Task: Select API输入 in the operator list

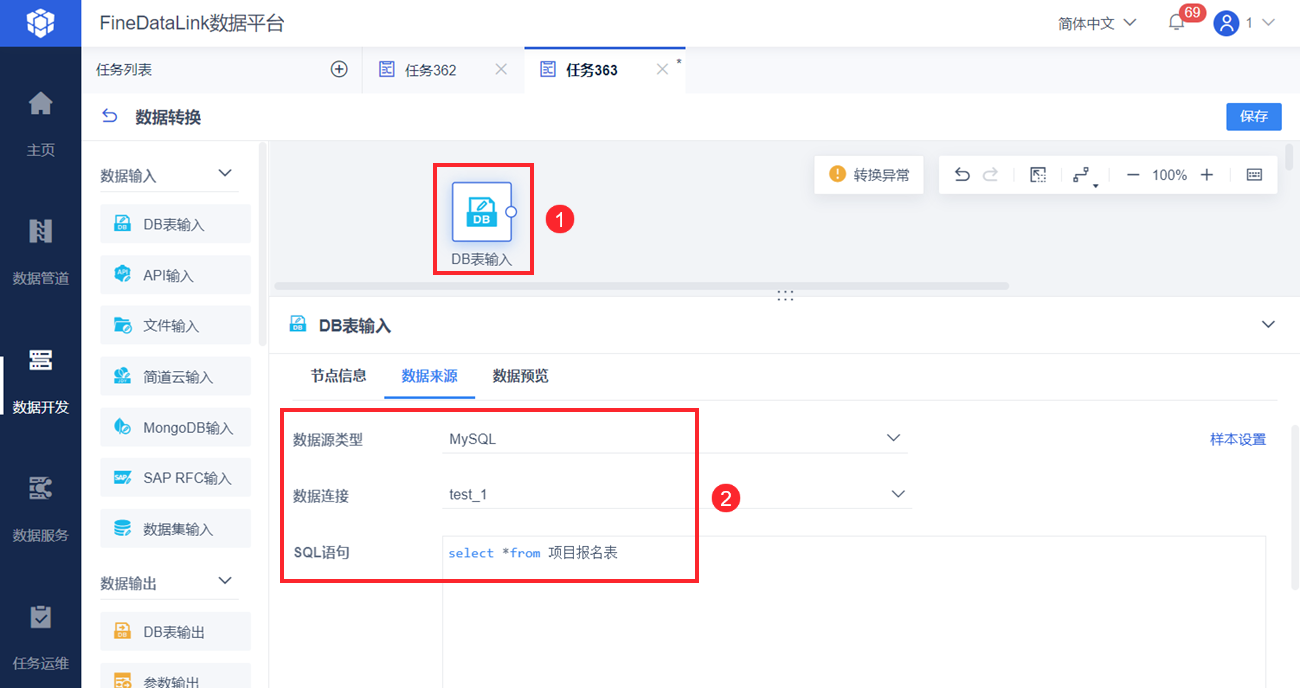Action: tap(175, 275)
